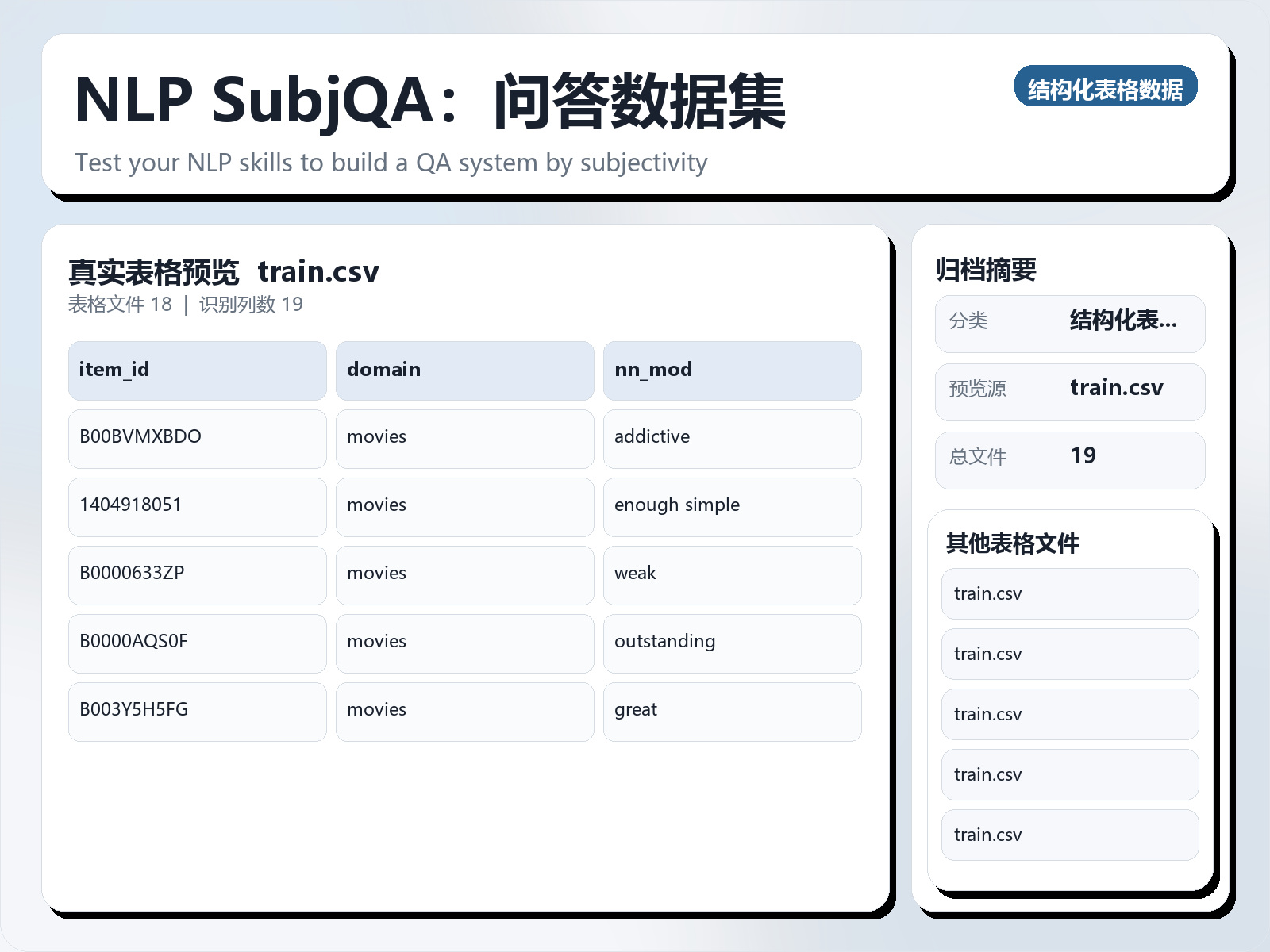Image resolution: width=1270 pixels, height=952 pixels.
Task: Click the cell containing B00BVMXBDO
Action: pos(197,438)
